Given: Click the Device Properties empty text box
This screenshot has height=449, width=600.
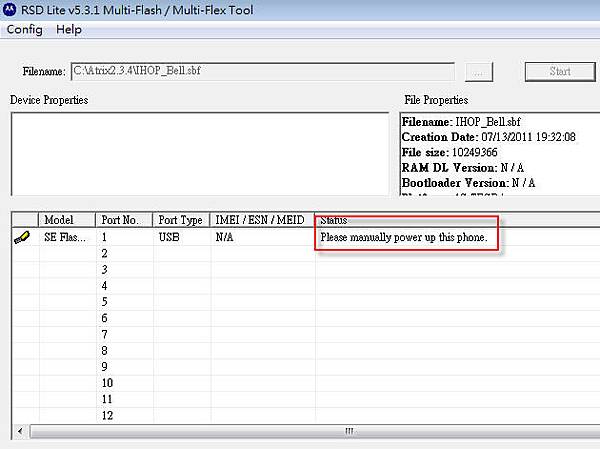Looking at the screenshot, I should point(200,154).
